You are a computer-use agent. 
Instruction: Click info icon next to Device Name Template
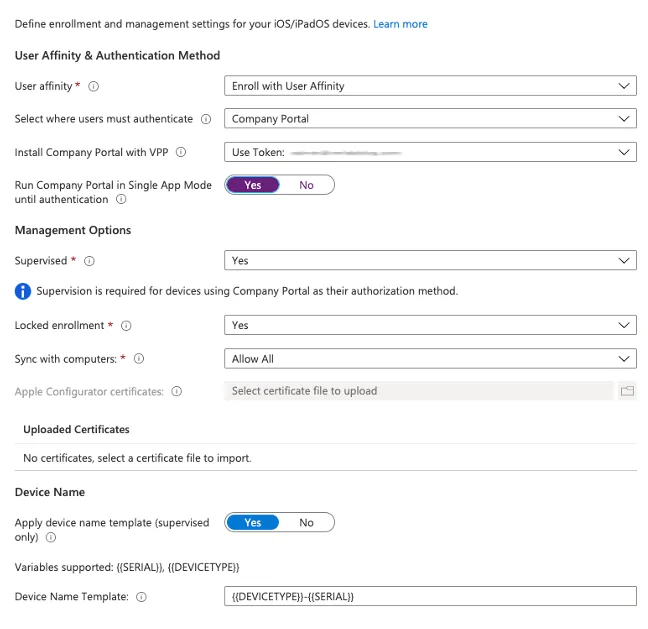click(141, 597)
